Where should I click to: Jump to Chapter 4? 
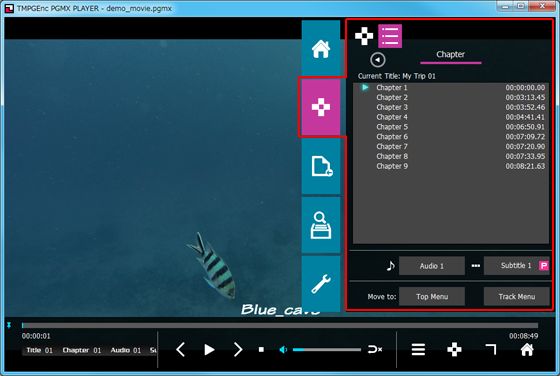tap(451, 117)
